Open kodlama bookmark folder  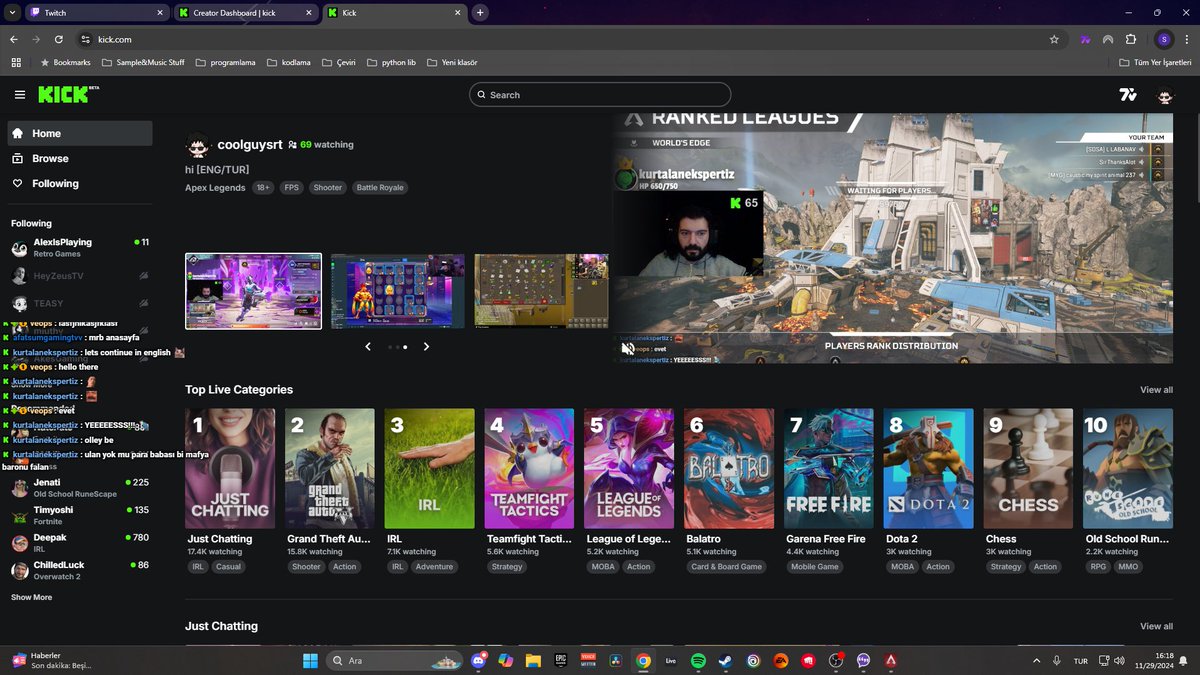[x=288, y=62]
